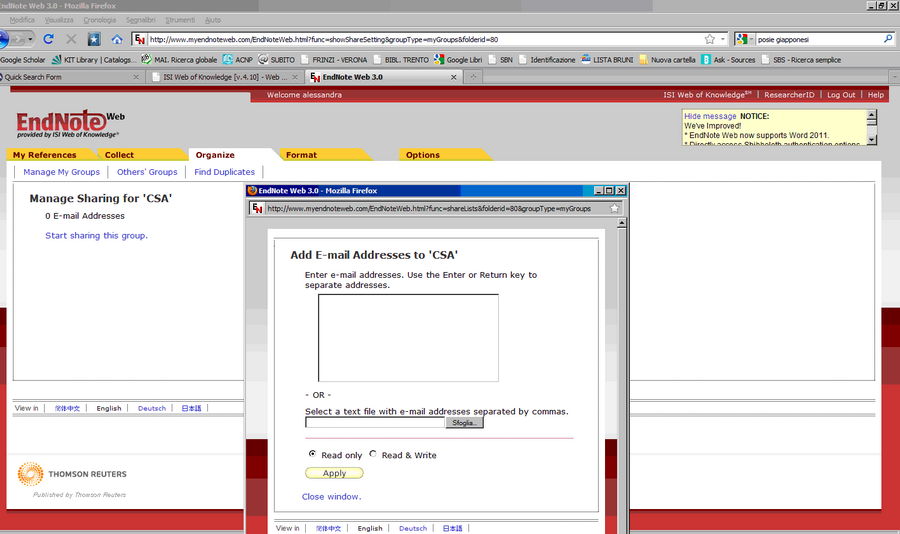Star the main page in address bar
Viewport: 900px width, 534px height.
click(709, 39)
